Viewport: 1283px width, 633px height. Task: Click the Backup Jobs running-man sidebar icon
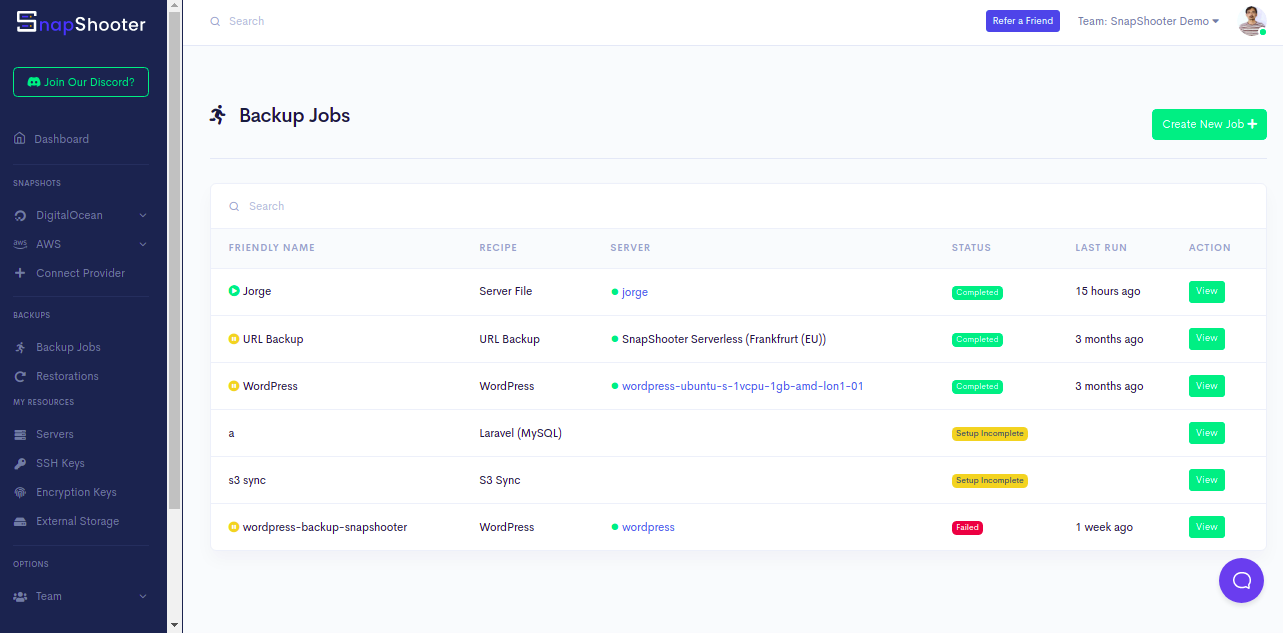[x=20, y=347]
